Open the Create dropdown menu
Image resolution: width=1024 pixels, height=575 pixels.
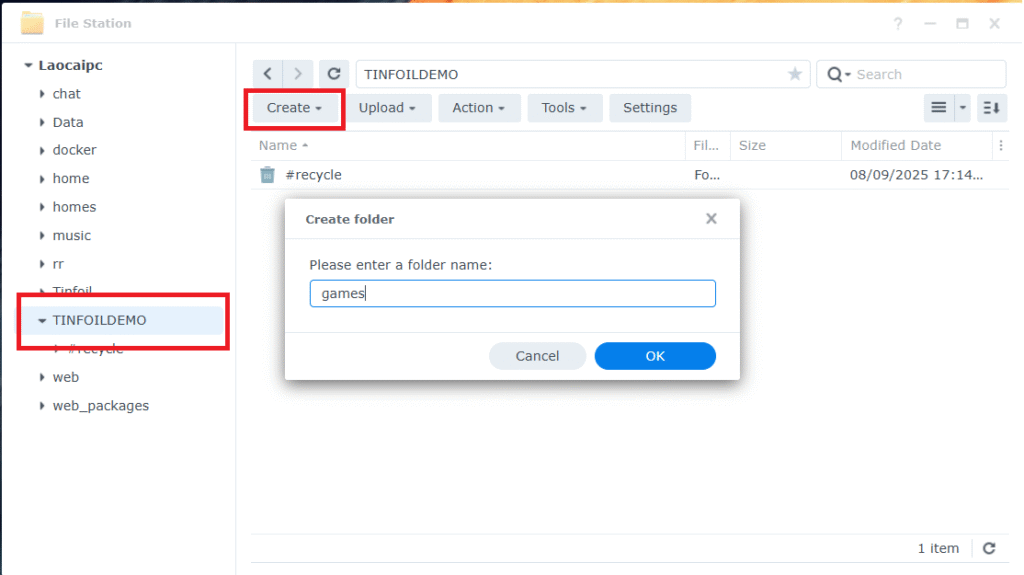click(x=294, y=108)
